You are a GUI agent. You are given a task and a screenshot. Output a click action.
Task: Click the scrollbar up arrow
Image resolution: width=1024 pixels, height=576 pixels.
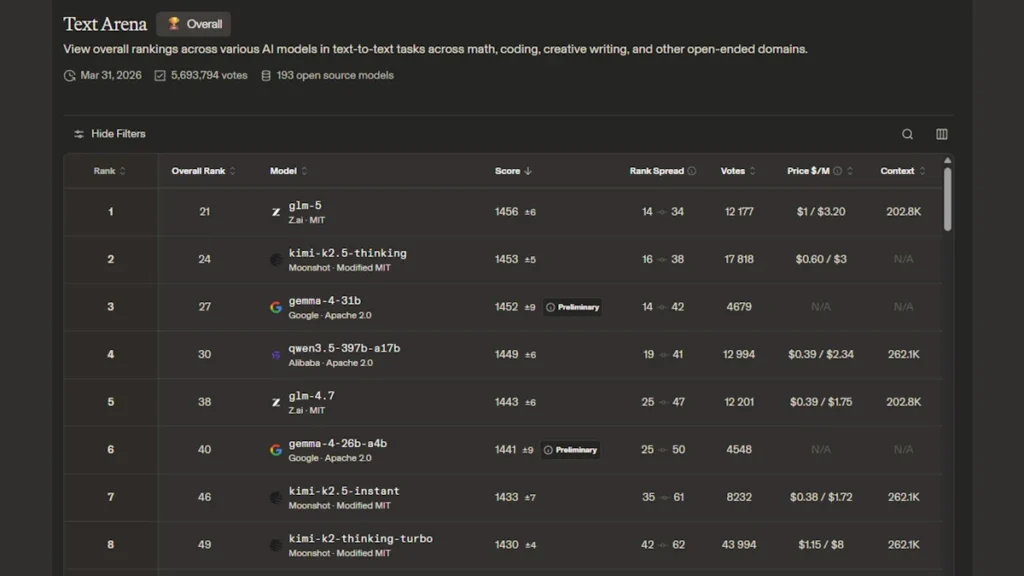948,161
